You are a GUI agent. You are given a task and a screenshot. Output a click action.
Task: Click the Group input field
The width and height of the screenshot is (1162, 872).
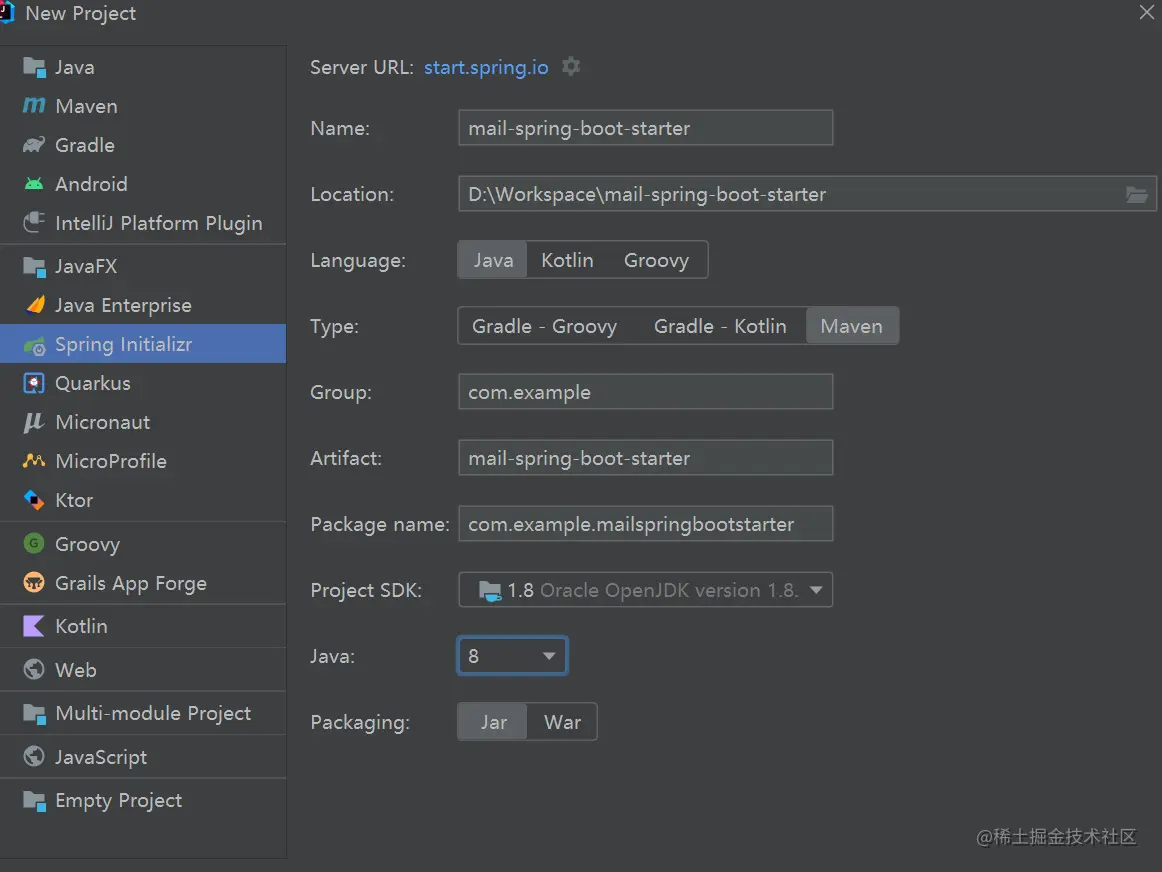coord(645,392)
